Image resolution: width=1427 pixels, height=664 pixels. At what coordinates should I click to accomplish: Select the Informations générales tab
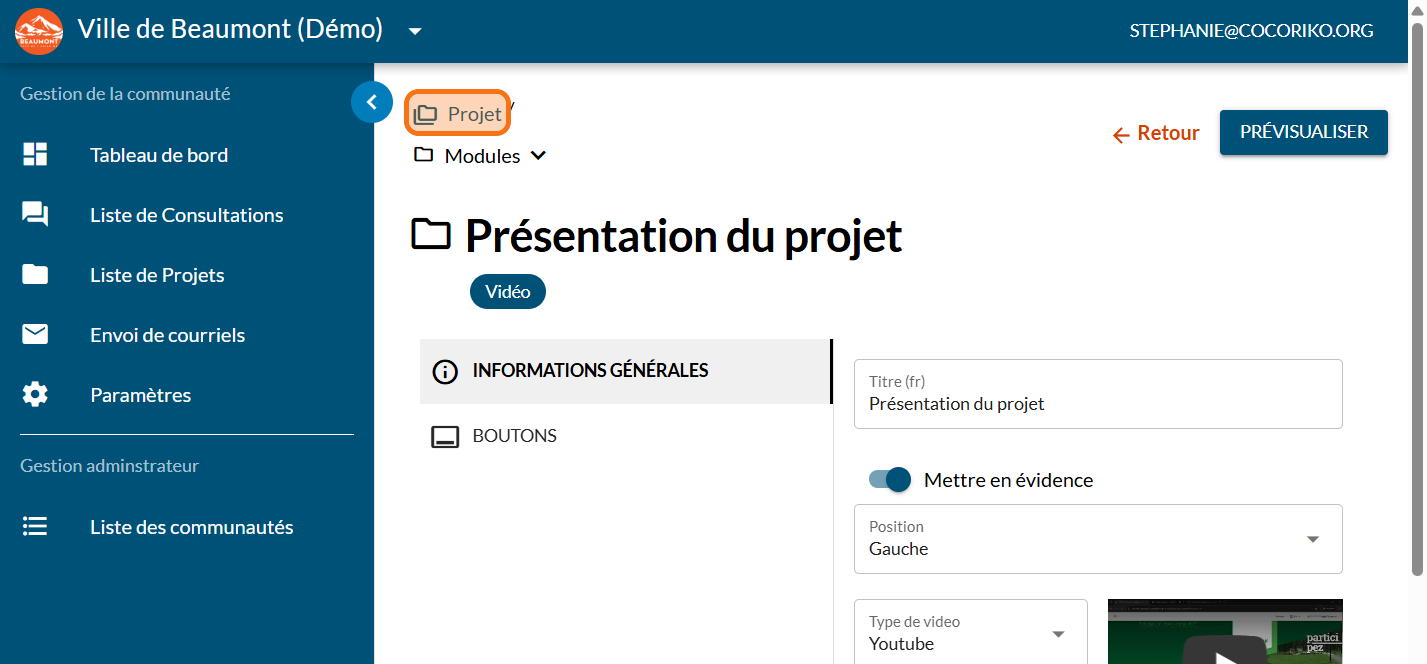tap(590, 371)
